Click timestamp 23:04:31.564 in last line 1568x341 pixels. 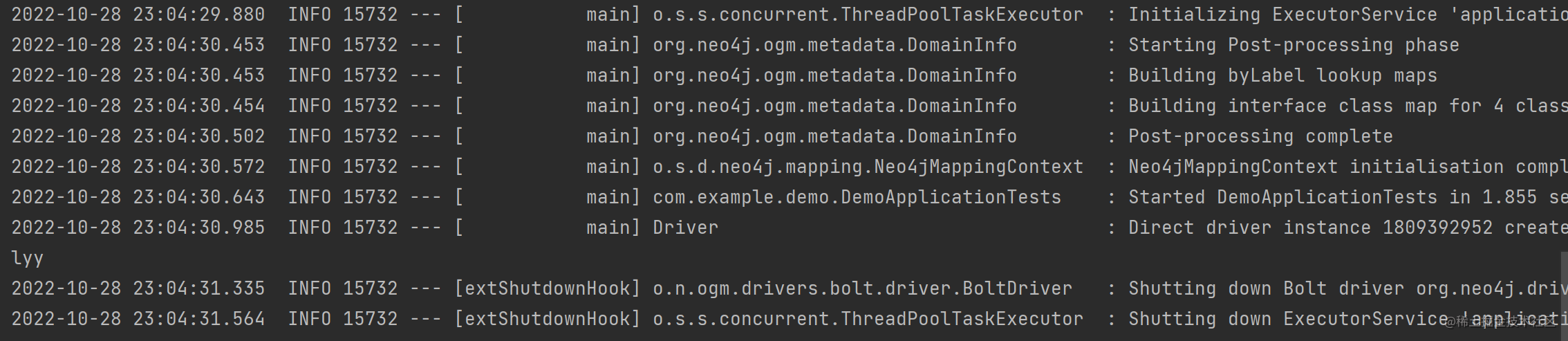click(x=198, y=319)
